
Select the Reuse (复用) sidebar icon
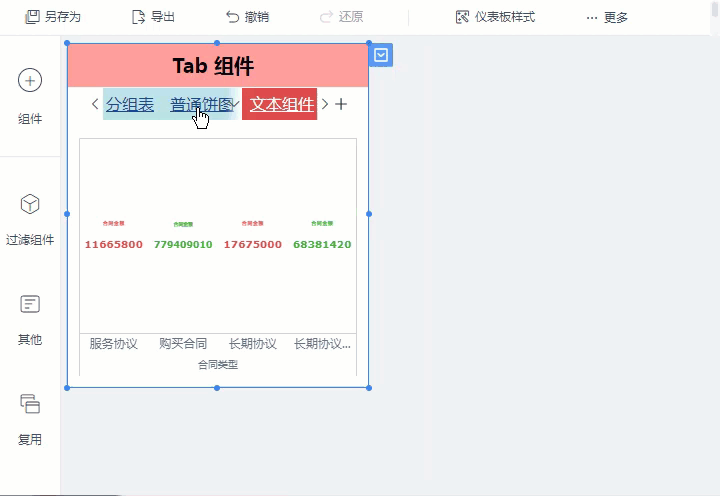30,404
